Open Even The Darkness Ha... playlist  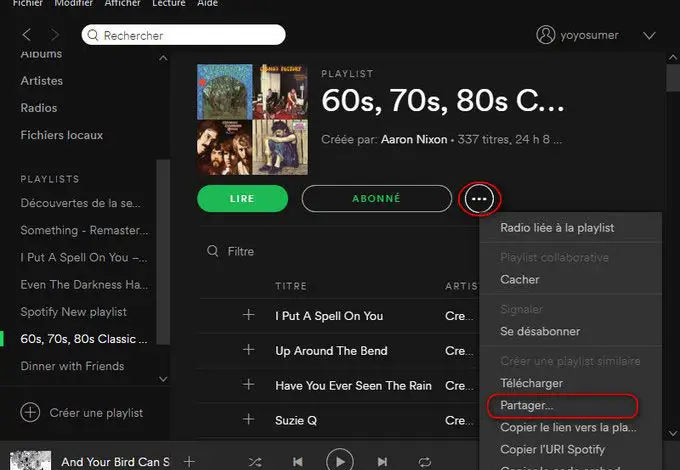point(84,285)
